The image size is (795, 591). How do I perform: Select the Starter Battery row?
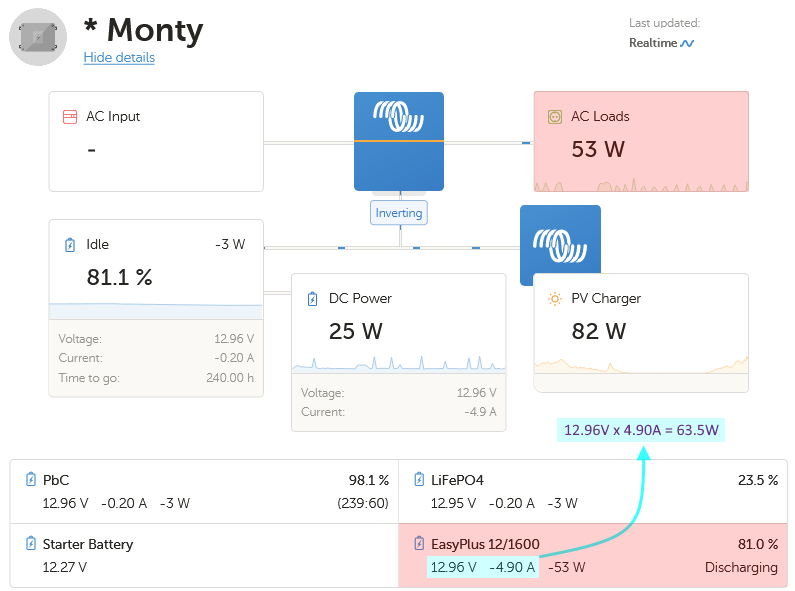204,555
